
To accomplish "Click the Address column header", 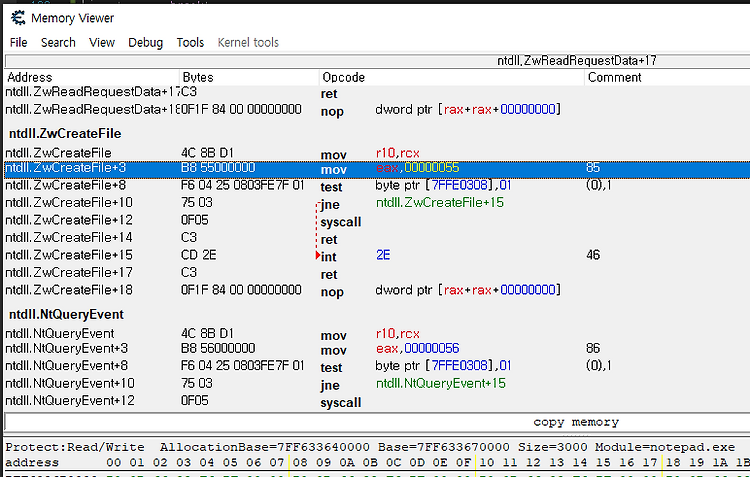I will tap(92, 78).
